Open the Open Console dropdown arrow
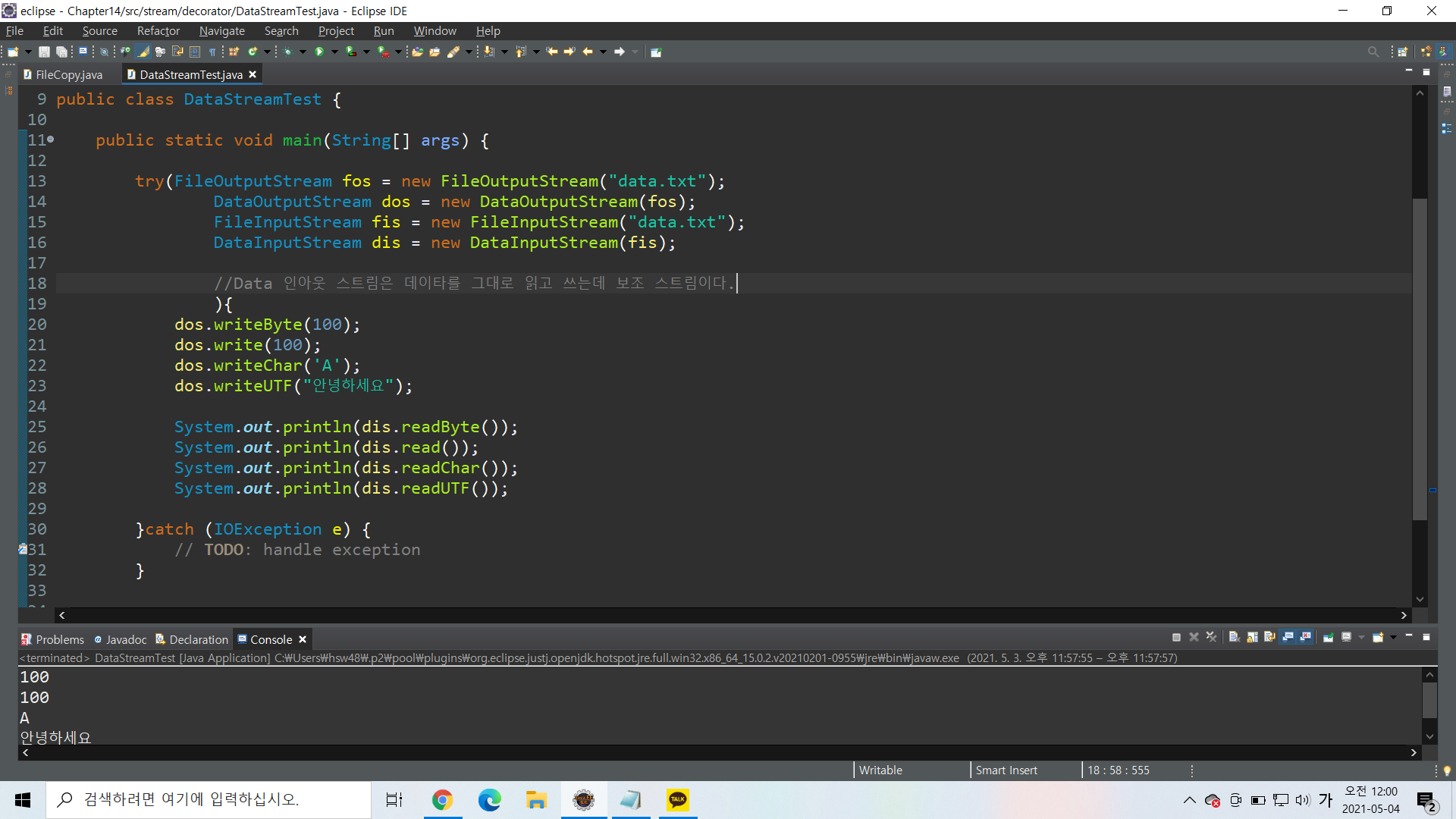Image resolution: width=1456 pixels, height=819 pixels. click(x=1393, y=637)
